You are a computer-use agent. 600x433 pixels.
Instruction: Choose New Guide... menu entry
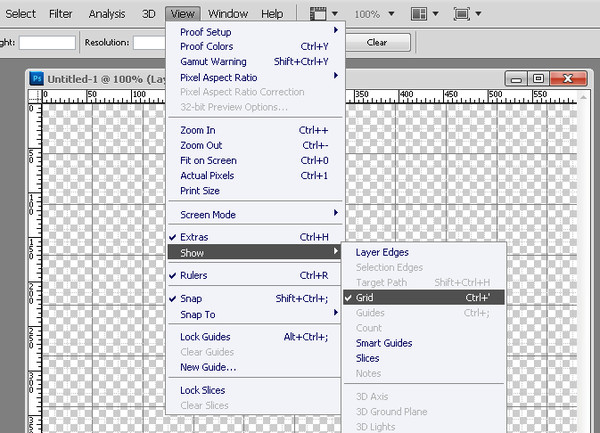point(256,367)
